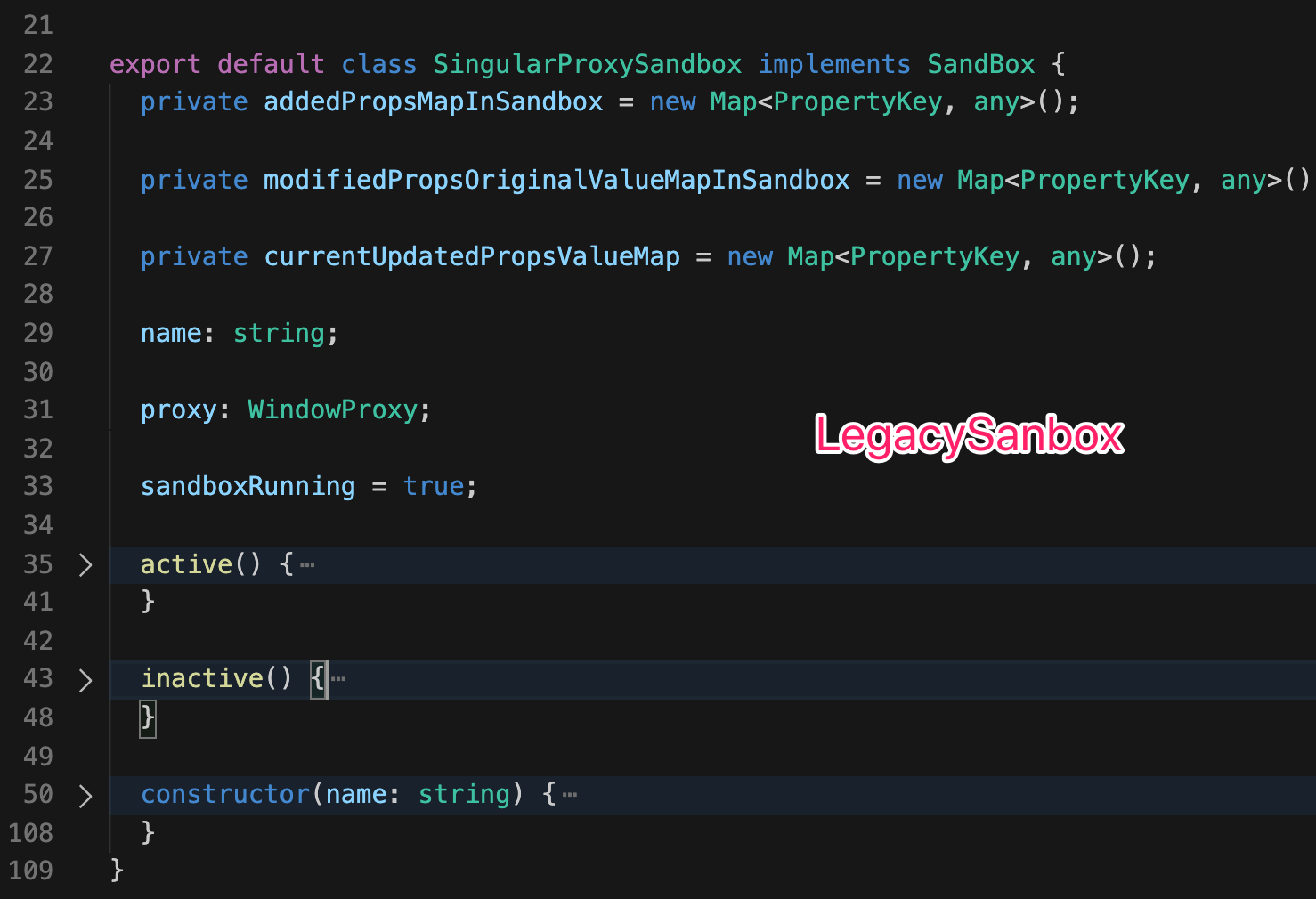Screen dimensions: 1316x899
Task: Click the inactive method name
Action: click(202, 679)
